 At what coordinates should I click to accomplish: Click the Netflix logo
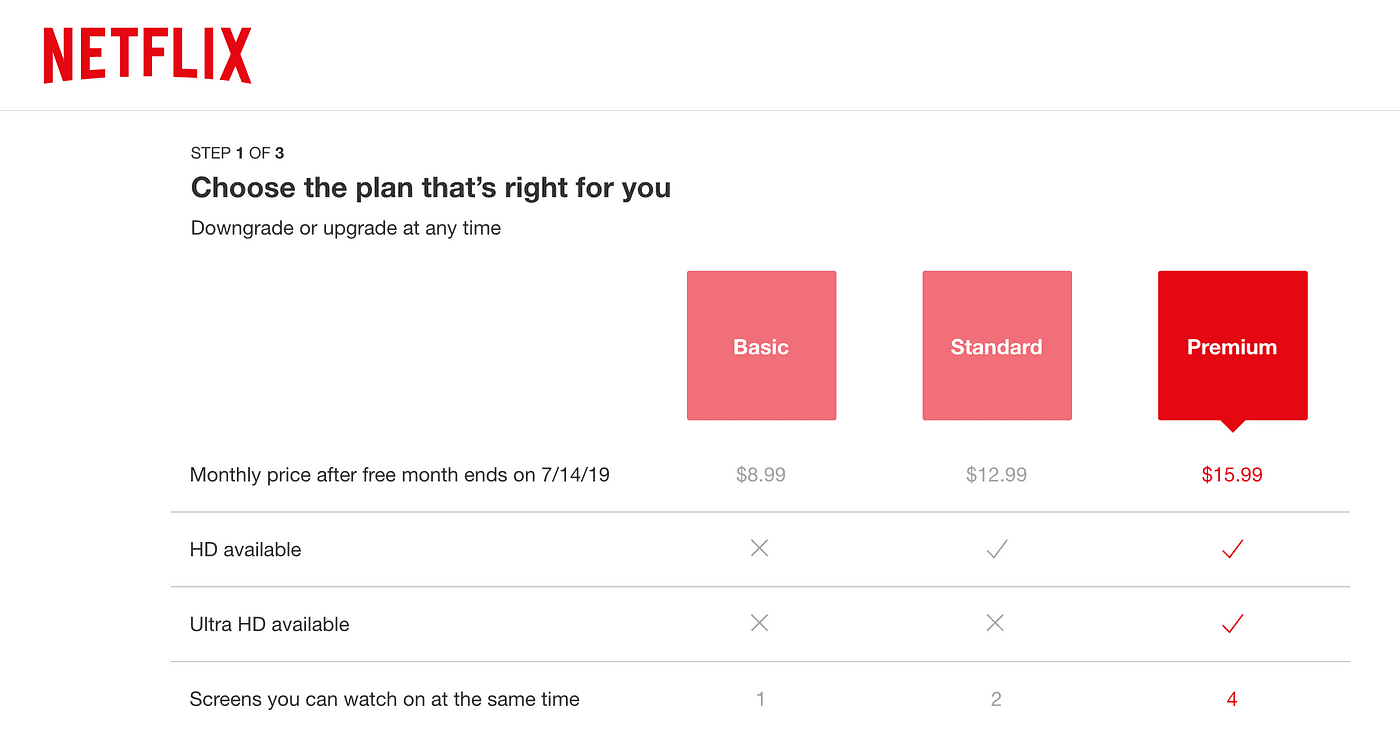click(x=147, y=56)
